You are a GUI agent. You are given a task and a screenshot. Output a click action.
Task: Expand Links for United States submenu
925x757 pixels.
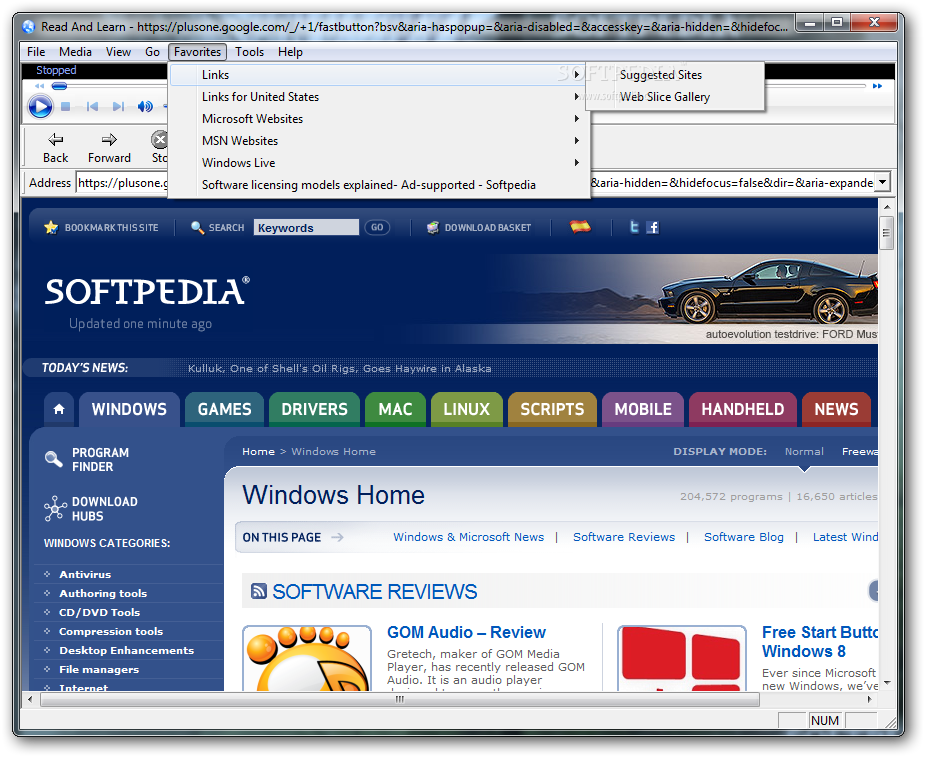coord(377,97)
